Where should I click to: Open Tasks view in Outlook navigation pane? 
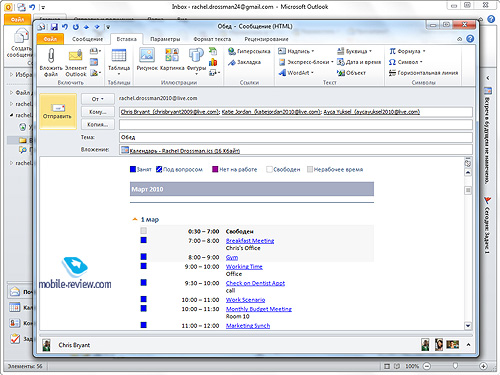pos(15,339)
